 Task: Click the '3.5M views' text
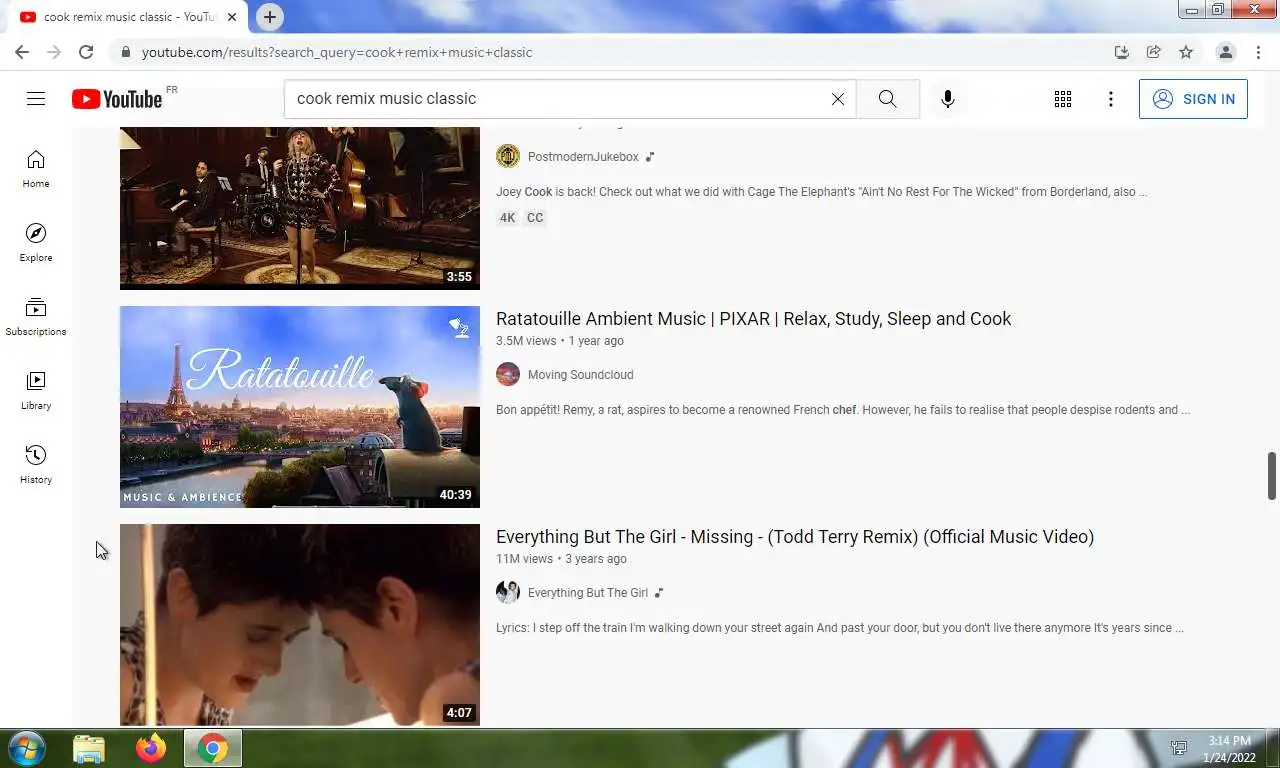[526, 341]
